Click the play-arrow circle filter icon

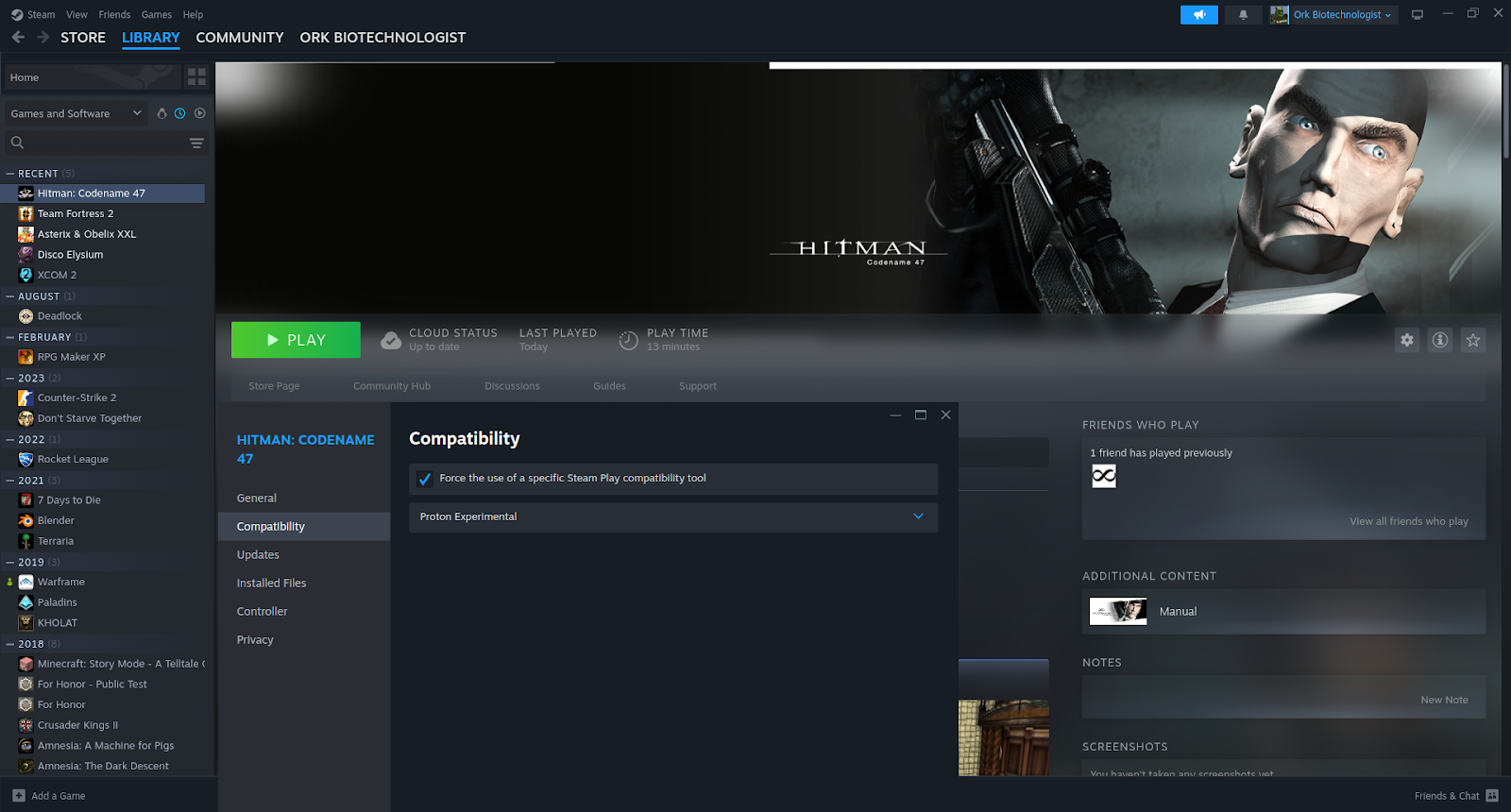point(199,113)
